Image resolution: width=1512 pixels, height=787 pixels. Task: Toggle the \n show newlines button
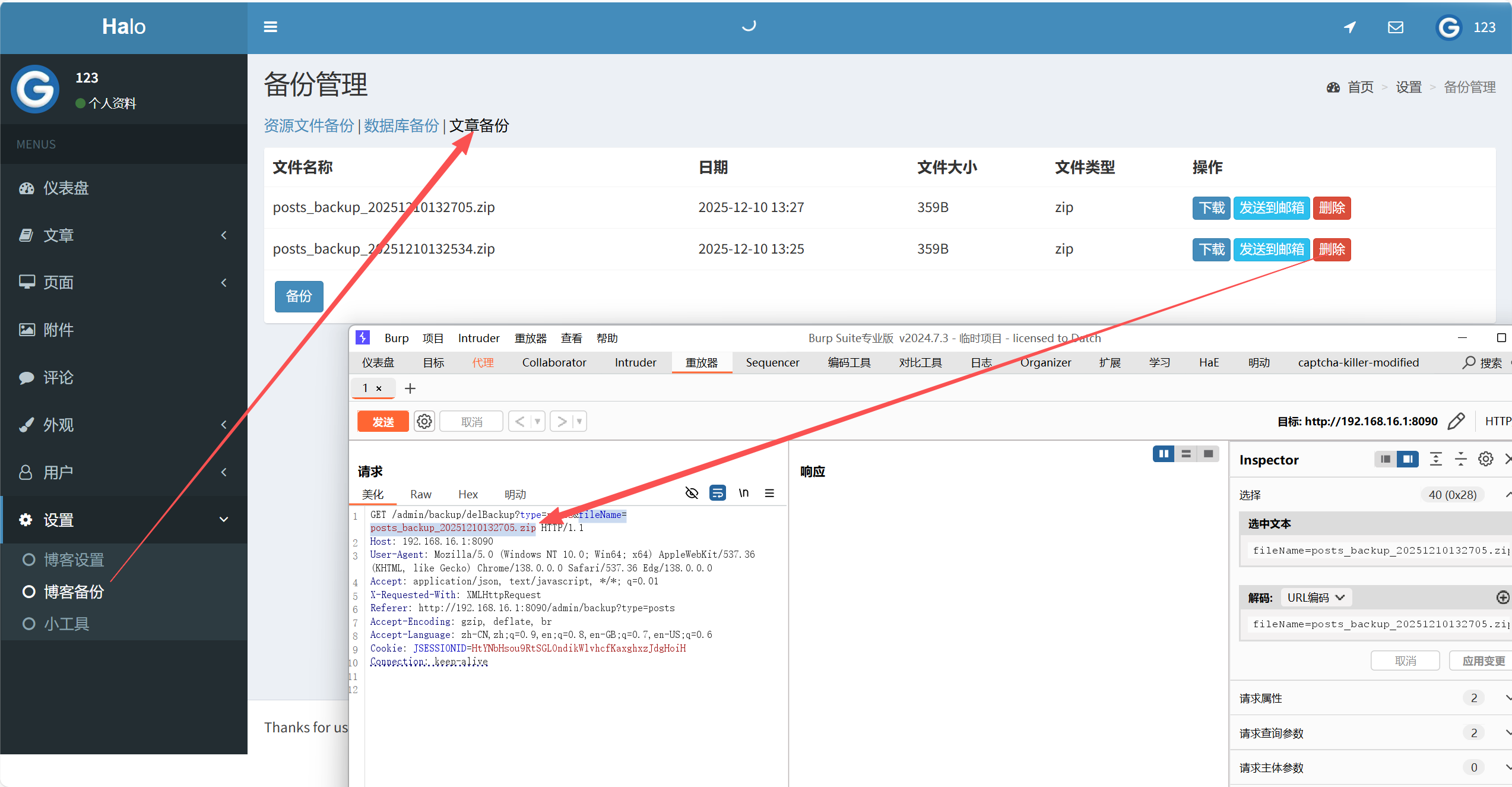(x=744, y=493)
